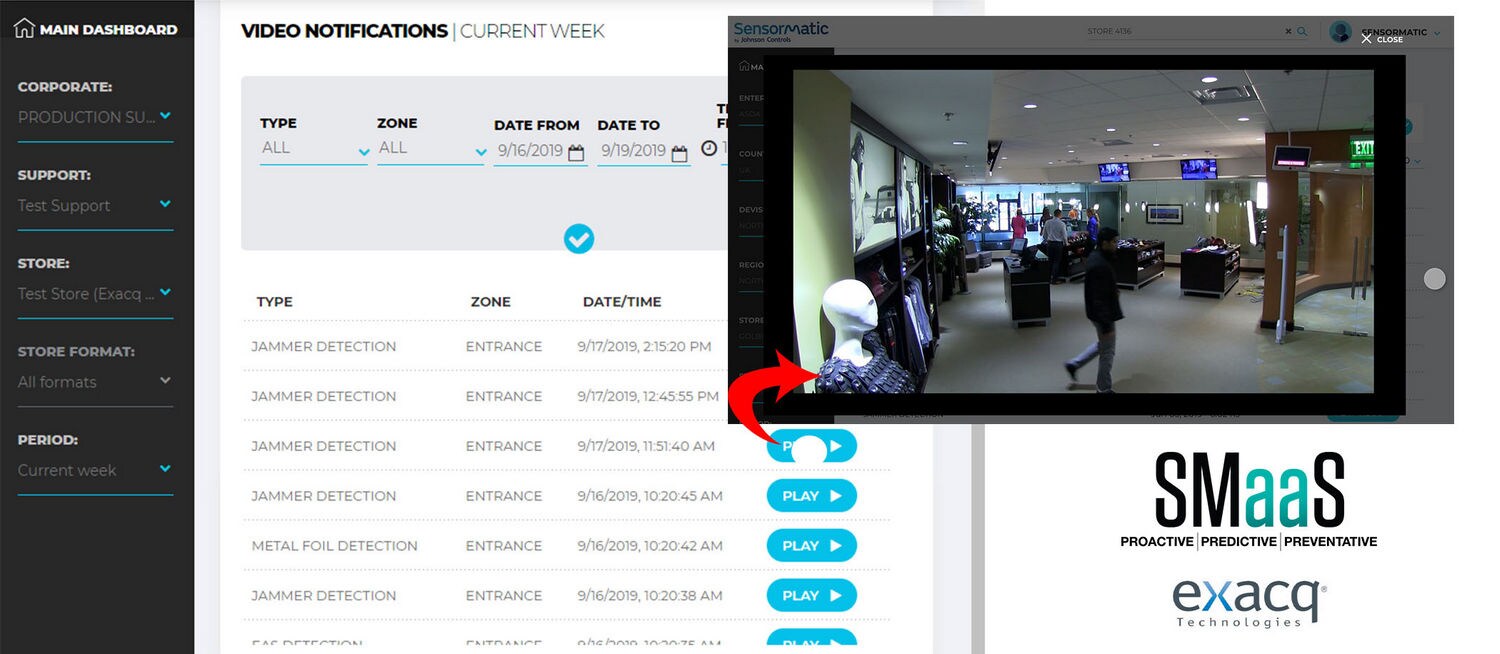Apply filters with the blue checkmark button
This screenshot has height=654, width=1500.
578,239
